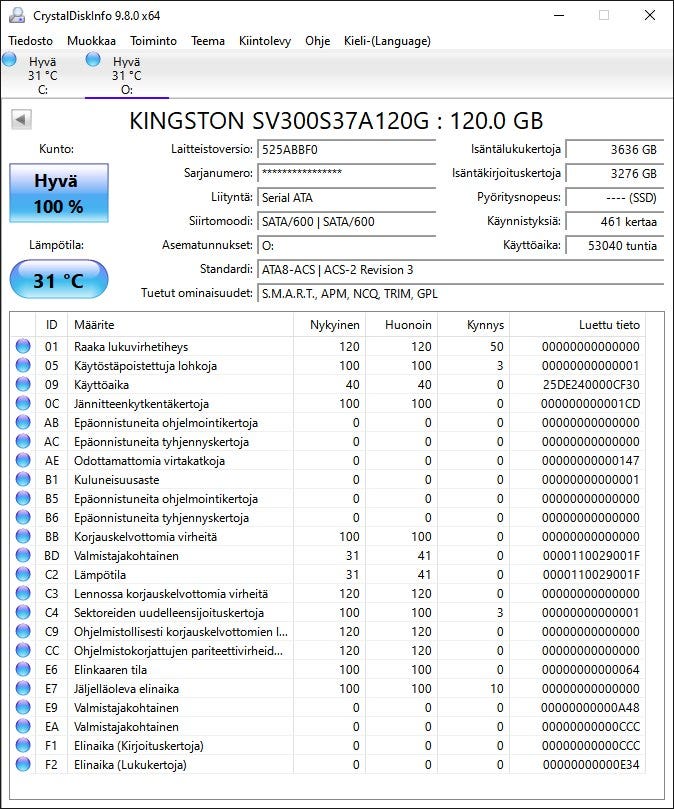Click the Luettu tieto column header
This screenshot has width=674, height=809.
(577, 325)
